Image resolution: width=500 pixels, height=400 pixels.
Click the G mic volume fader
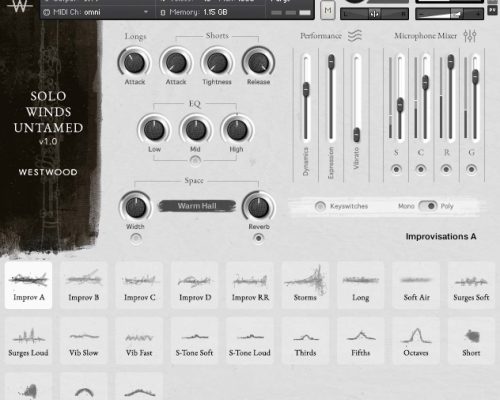click(x=475, y=77)
